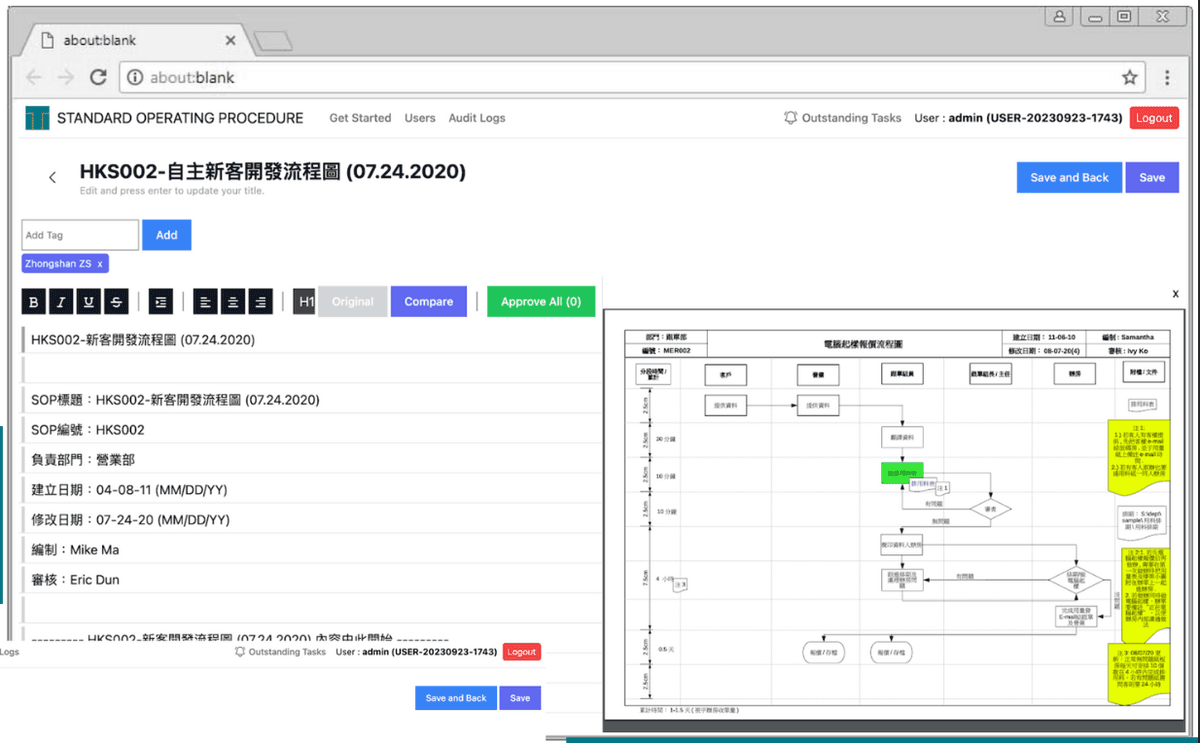Viewport: 1200px width, 743px height.
Task: Click the line '修改日期：07-24-20 (MM/DD/YY)'
Action: coord(131,520)
